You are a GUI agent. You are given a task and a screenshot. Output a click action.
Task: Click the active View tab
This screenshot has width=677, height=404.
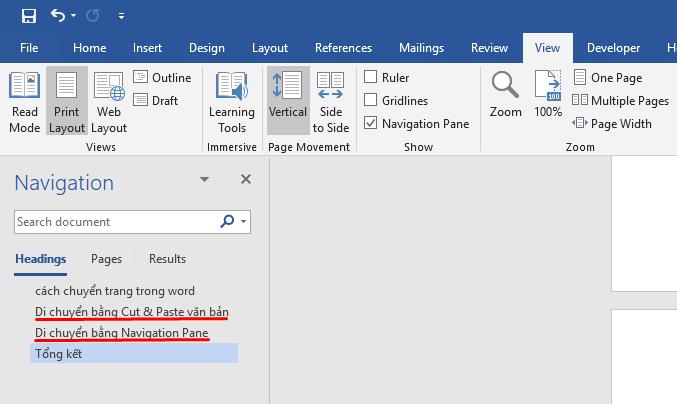pos(547,48)
